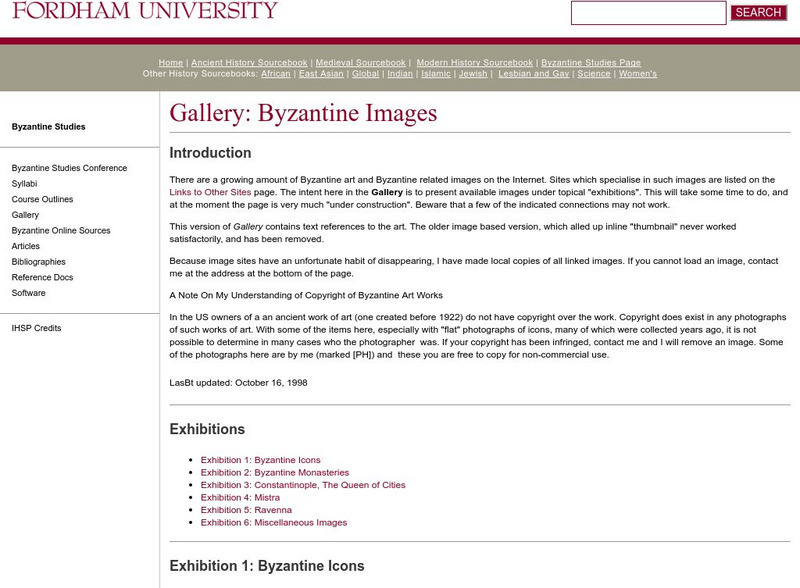The width and height of the screenshot is (800, 588).
Task: Open Exhibition 1: Byzantine Icons
Action: (261, 460)
